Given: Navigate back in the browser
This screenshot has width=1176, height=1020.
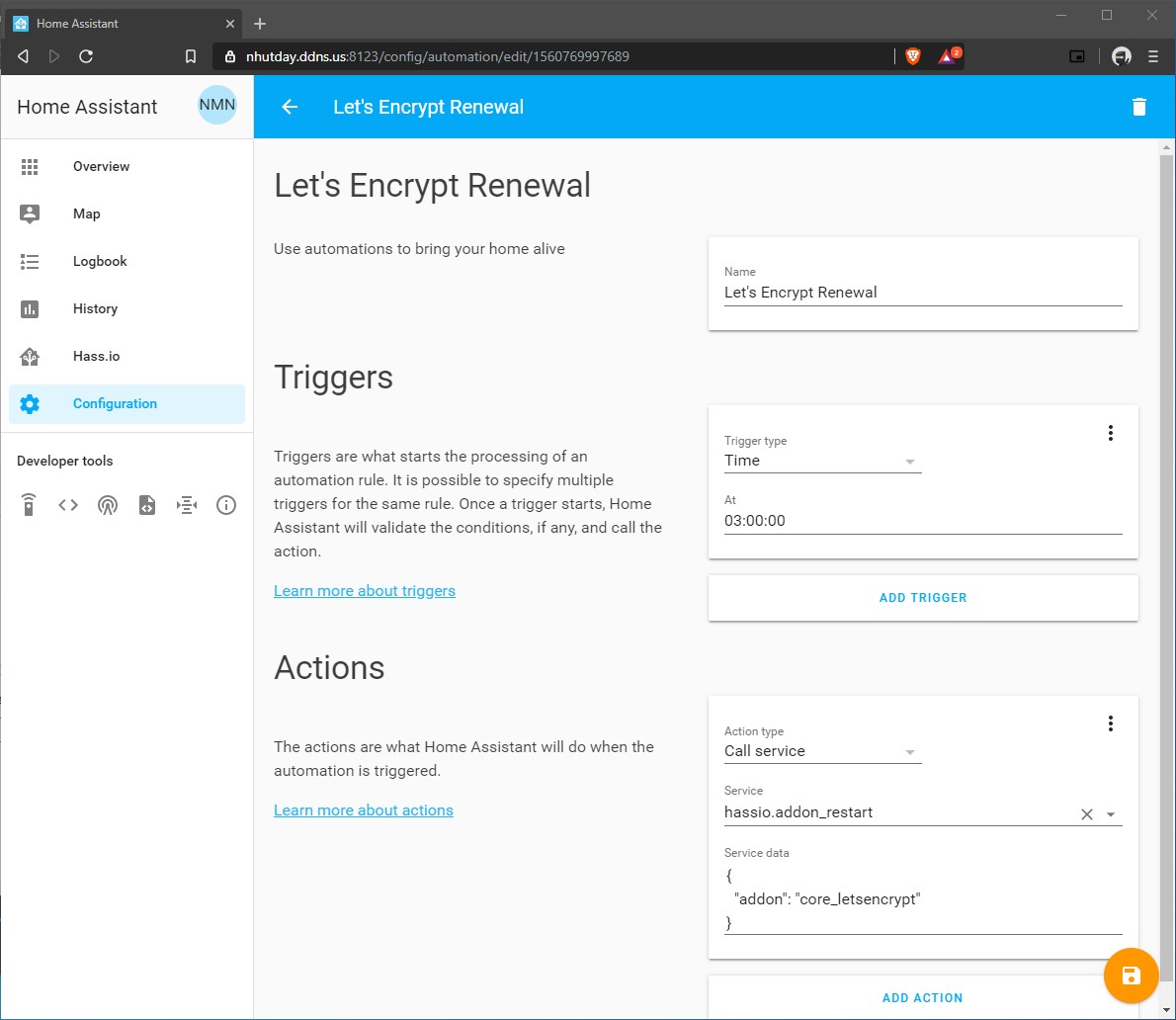Looking at the screenshot, I should (24, 56).
